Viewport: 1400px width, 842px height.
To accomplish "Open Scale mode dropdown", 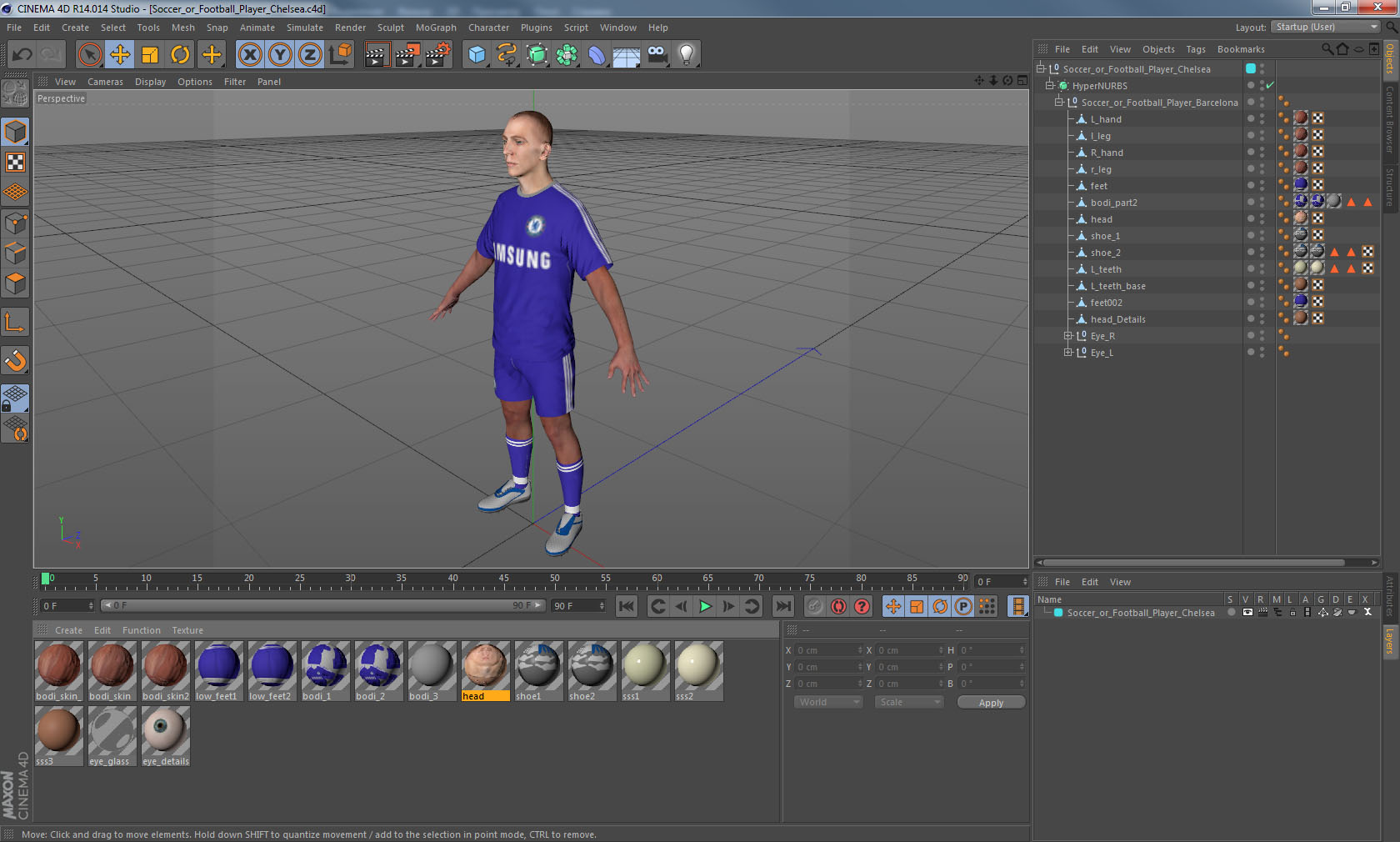I will point(908,702).
